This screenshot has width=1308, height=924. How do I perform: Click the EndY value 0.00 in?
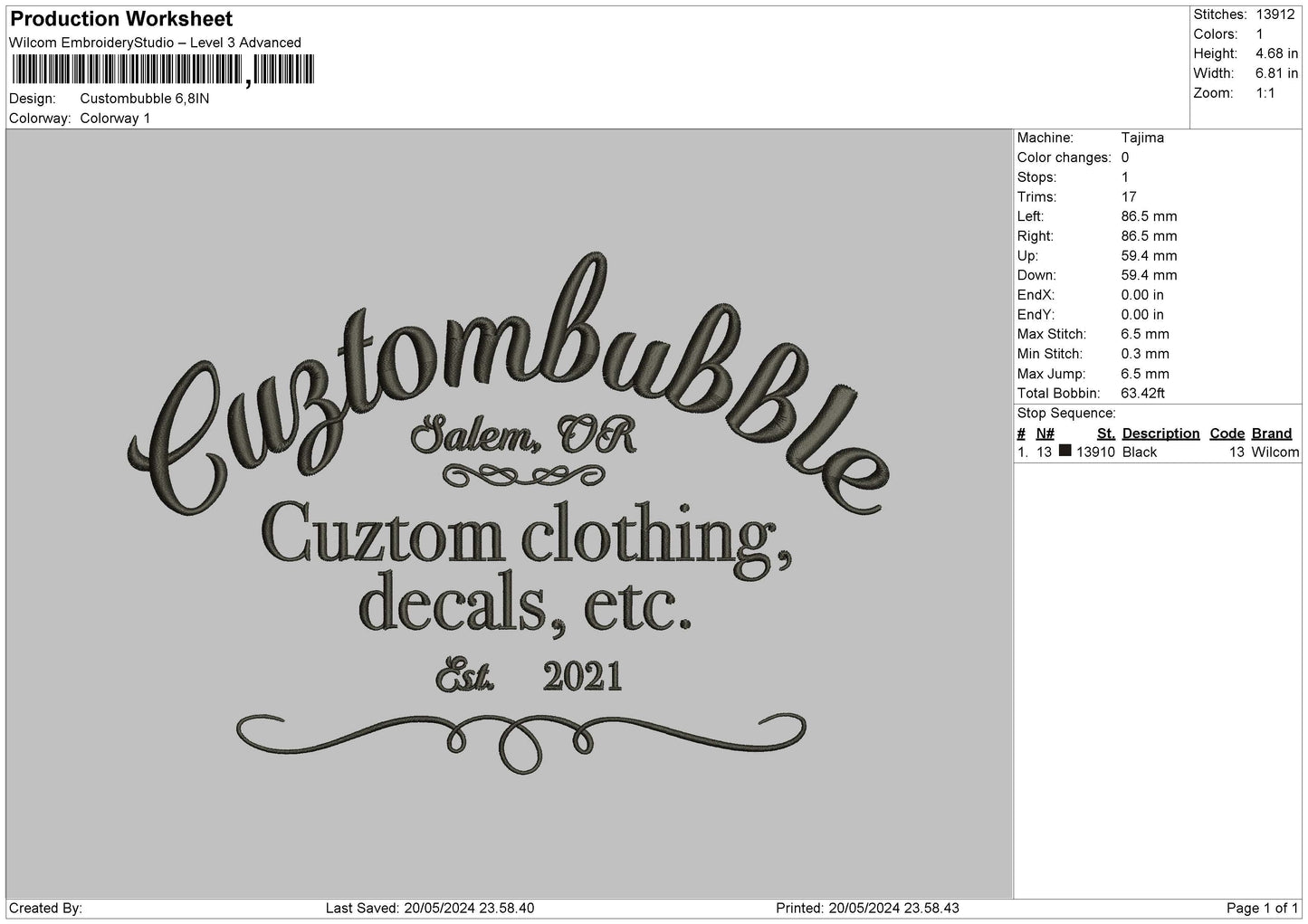[x=1142, y=315]
